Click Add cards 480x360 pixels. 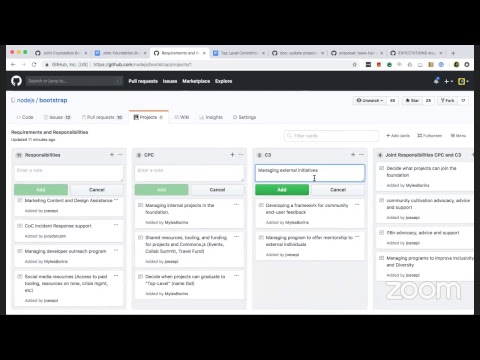click(x=398, y=136)
